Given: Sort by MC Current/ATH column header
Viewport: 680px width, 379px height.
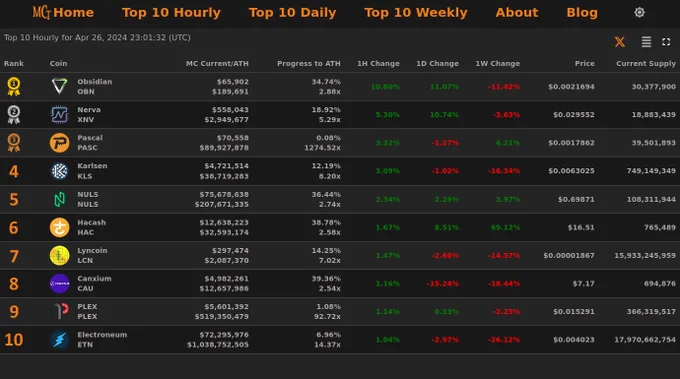Looking at the screenshot, I should (x=217, y=63).
